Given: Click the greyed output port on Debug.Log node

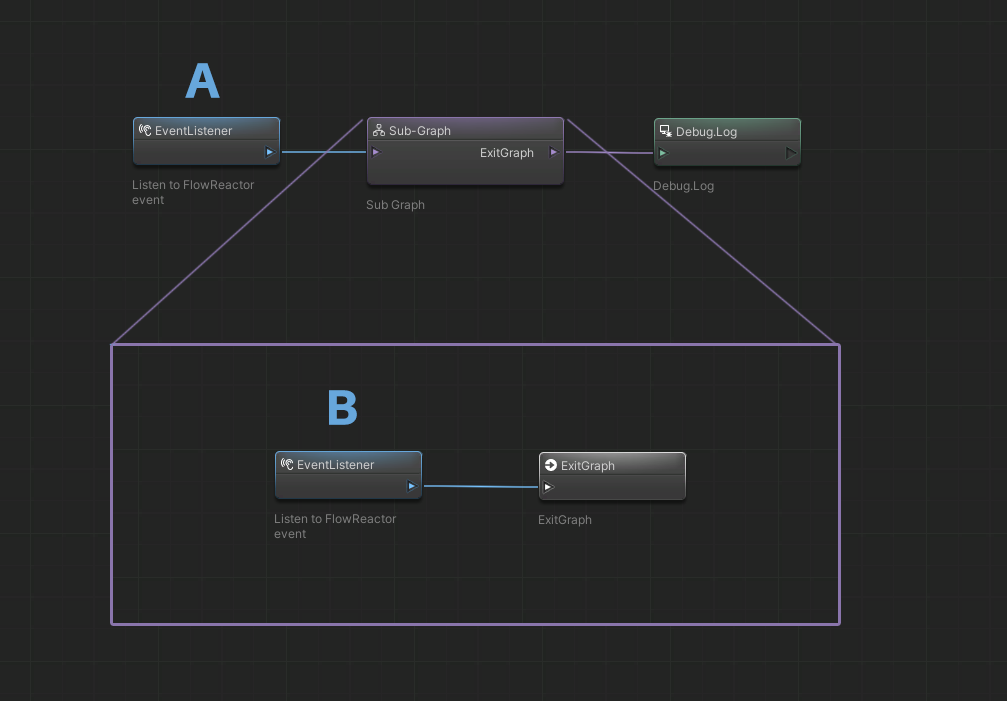Looking at the screenshot, I should click(790, 154).
